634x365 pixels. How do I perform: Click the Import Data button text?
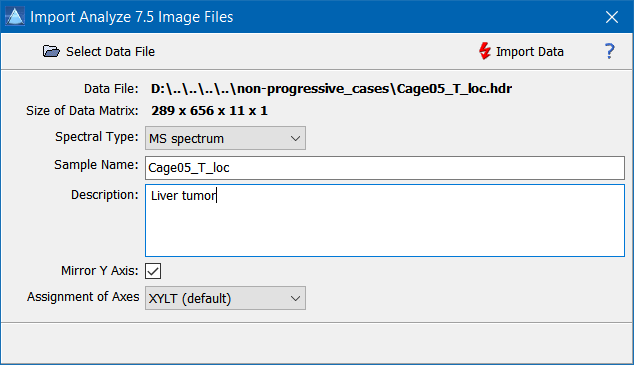[x=530, y=52]
